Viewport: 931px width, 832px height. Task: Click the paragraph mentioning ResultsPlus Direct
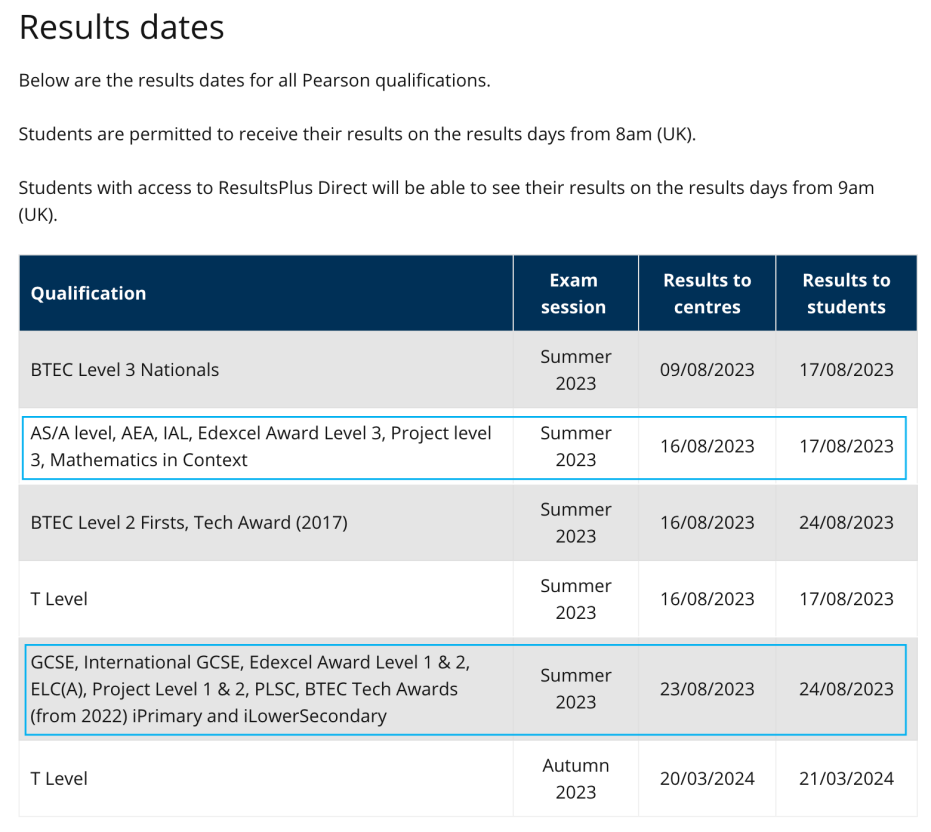pos(446,200)
